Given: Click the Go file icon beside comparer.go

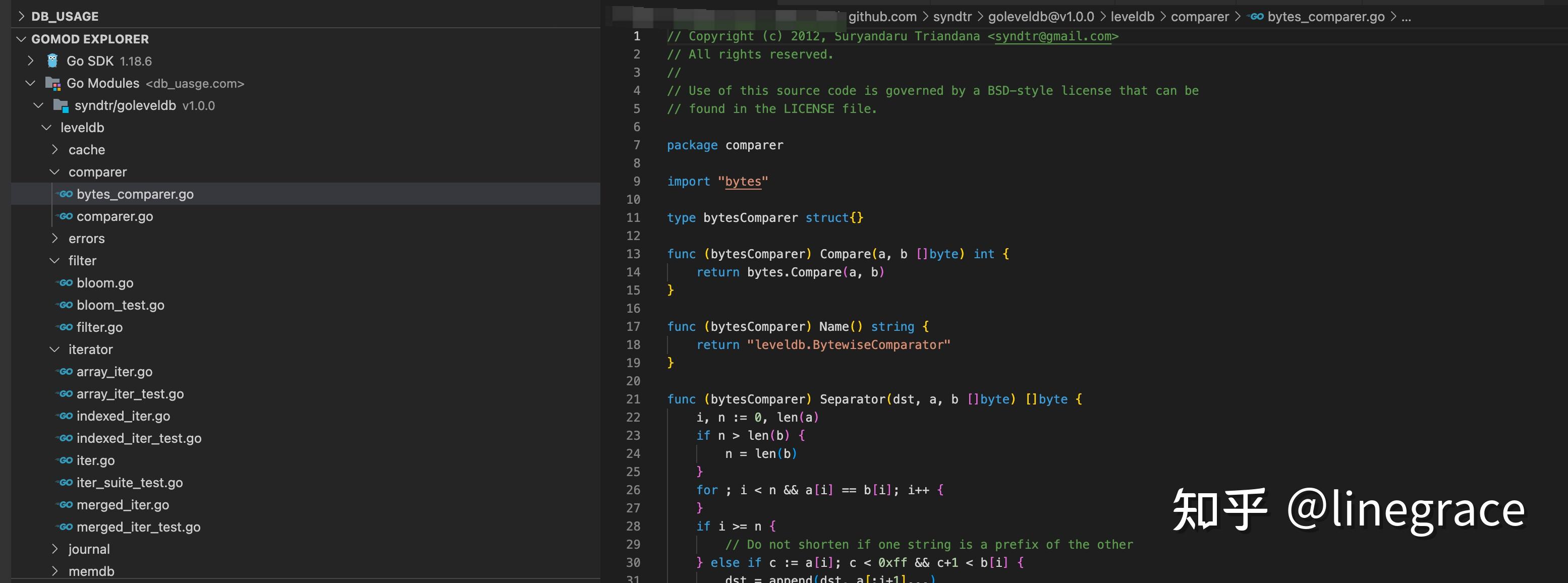Looking at the screenshot, I should [65, 216].
